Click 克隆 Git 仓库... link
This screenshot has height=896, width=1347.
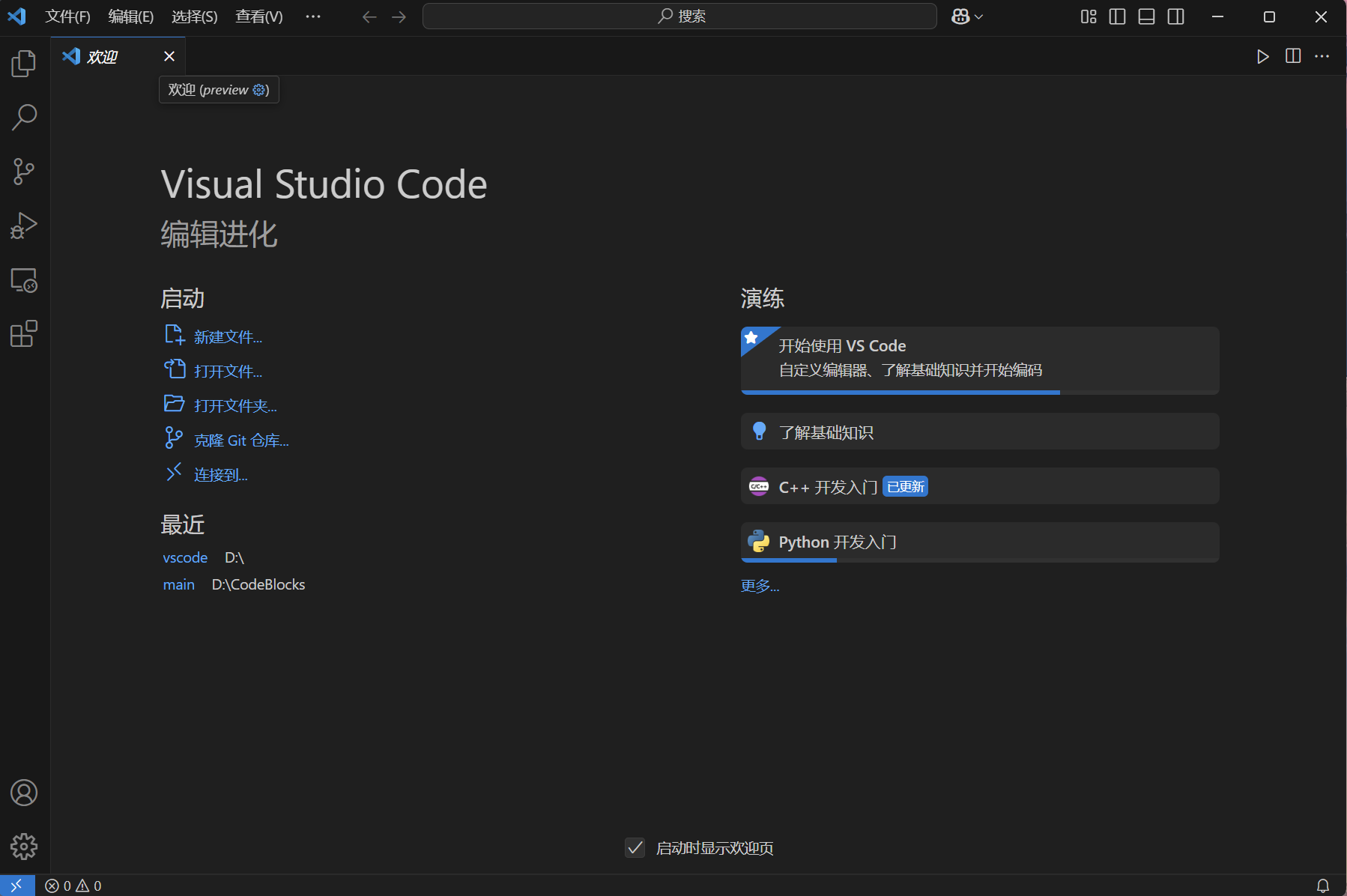241,441
